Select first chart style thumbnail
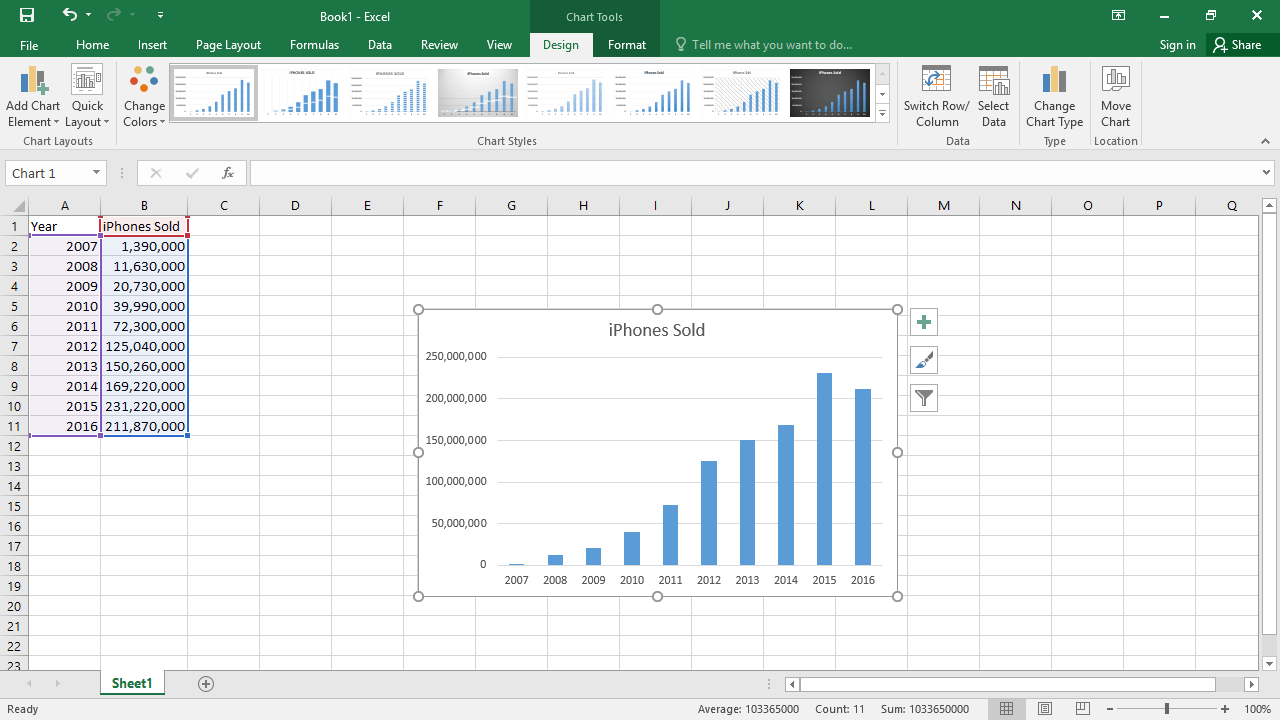This screenshot has width=1280, height=720. [214, 93]
